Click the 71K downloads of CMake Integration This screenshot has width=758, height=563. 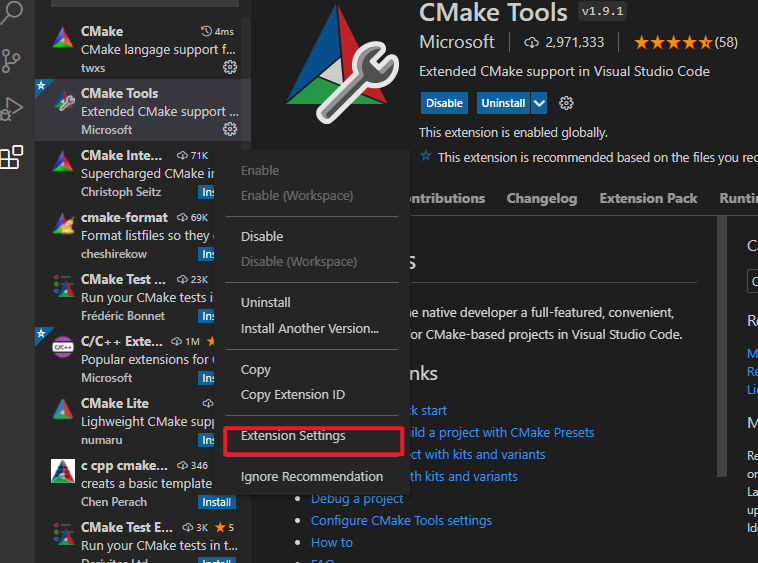tap(192, 156)
